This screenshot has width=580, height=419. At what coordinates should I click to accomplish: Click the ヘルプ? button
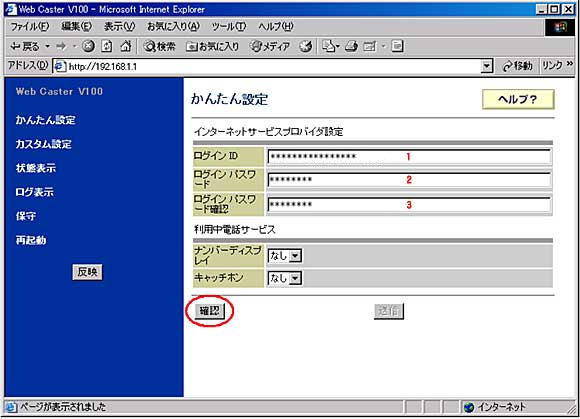(x=518, y=99)
